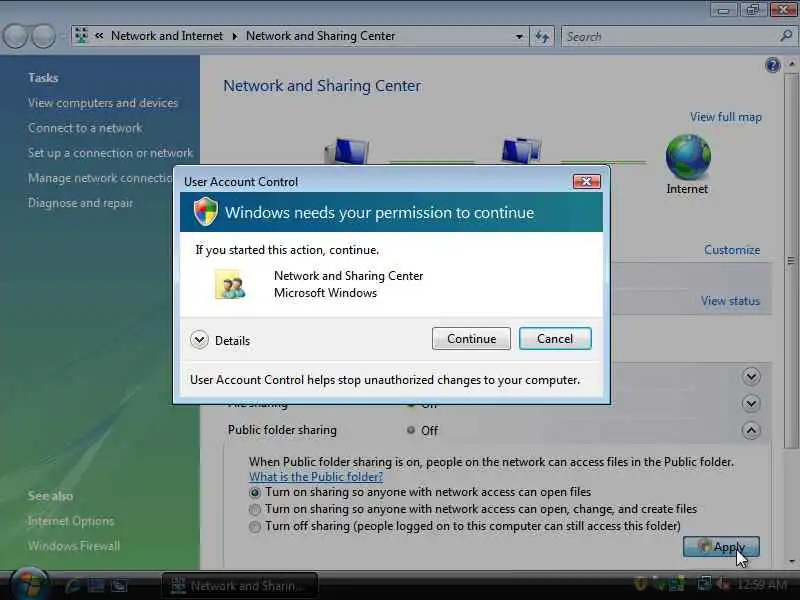800x600 pixels.
Task: Open Manage network connections task
Action: pyautogui.click(x=101, y=178)
